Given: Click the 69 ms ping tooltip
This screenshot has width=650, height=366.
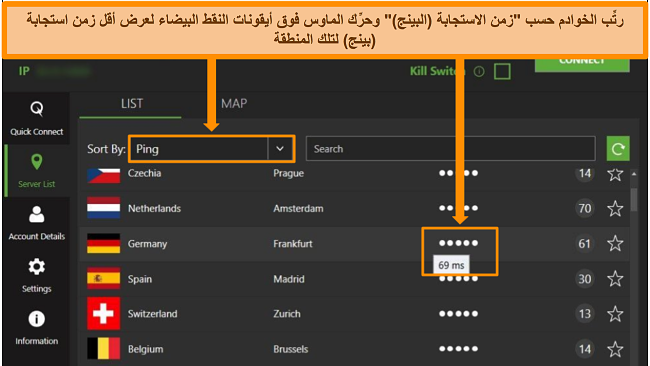Looking at the screenshot, I should (x=451, y=265).
